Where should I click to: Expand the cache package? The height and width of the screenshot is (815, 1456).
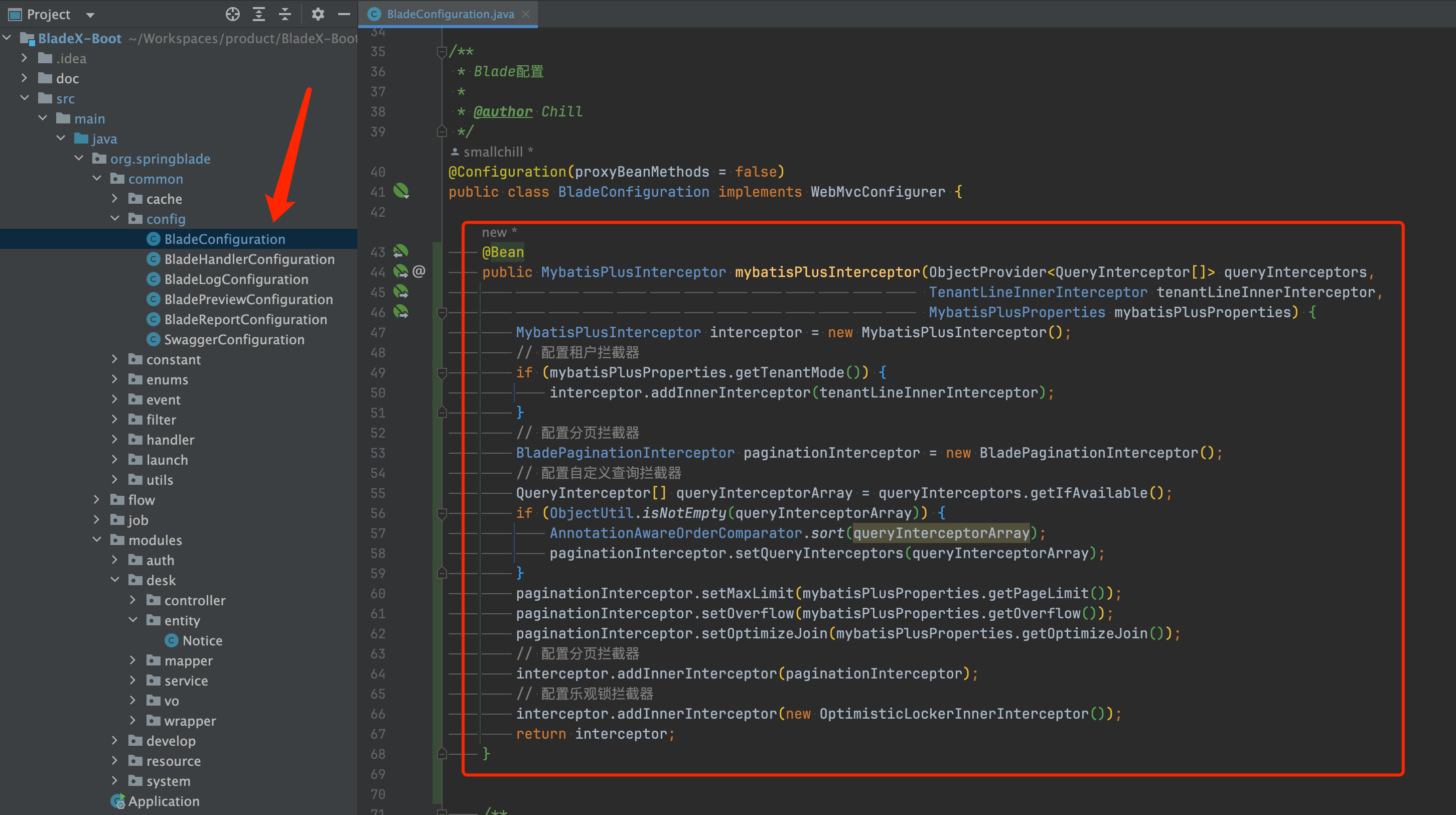point(115,198)
